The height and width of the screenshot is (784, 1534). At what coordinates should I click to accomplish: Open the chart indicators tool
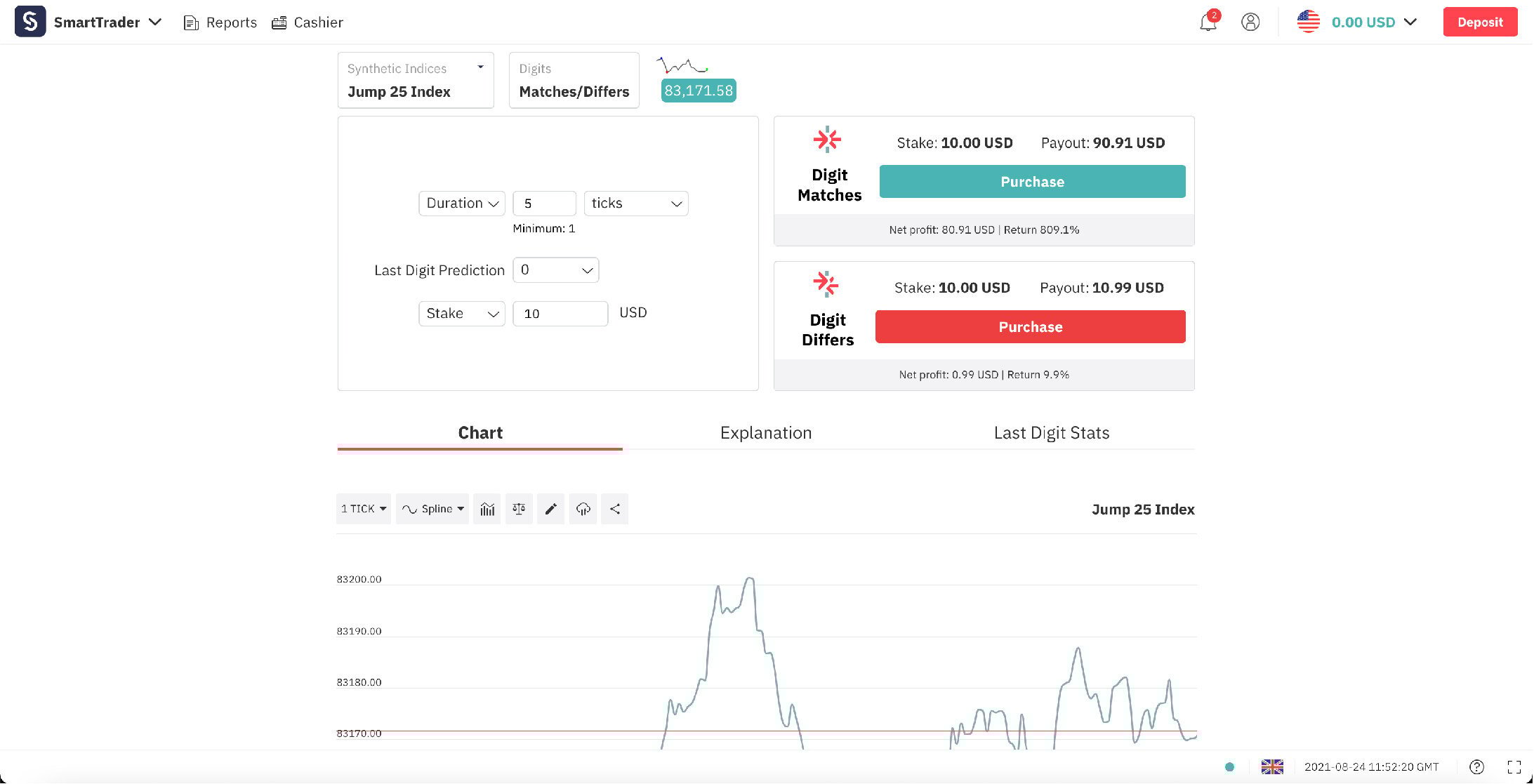point(487,509)
